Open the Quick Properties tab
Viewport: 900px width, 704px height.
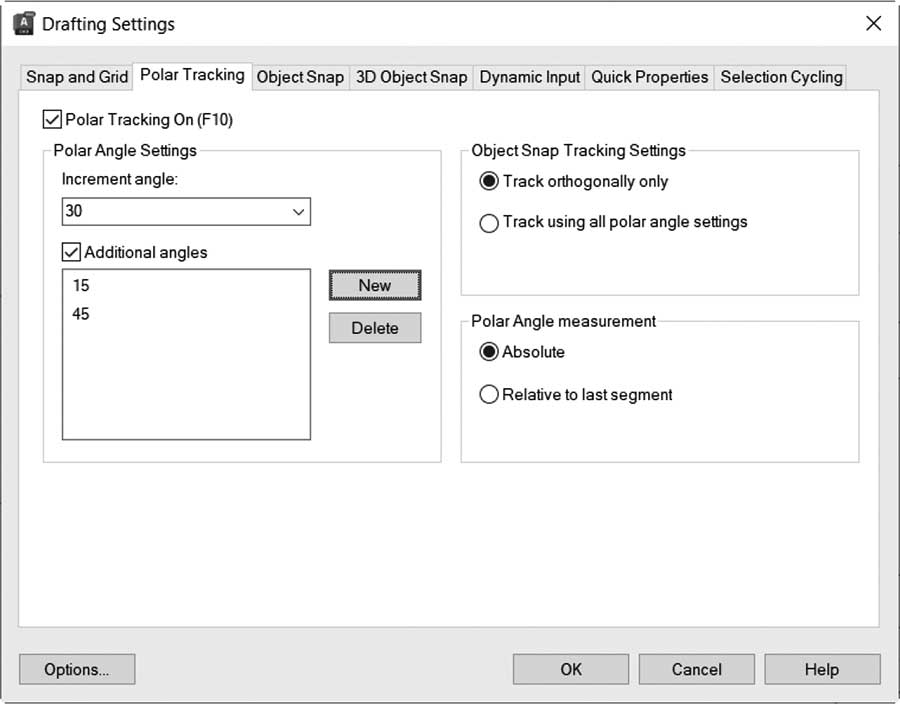[x=650, y=77]
